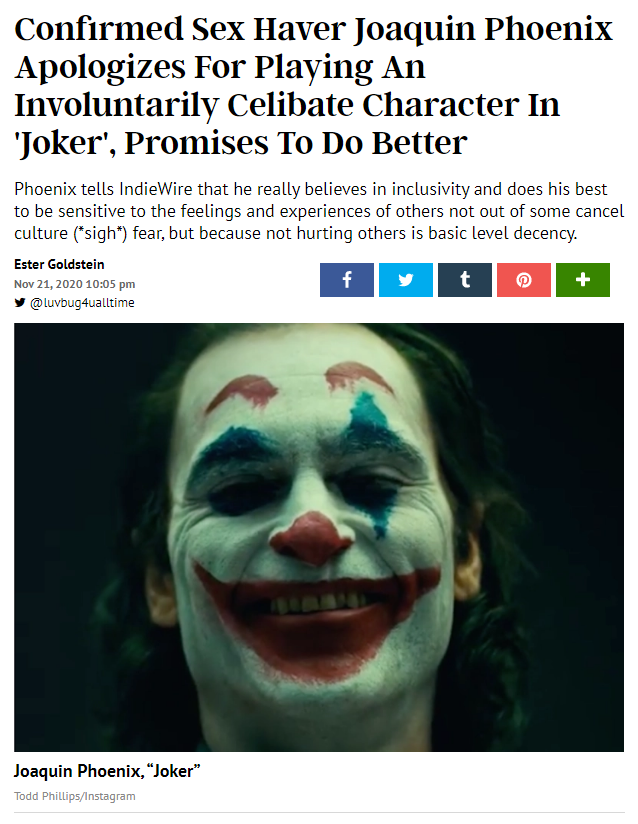Open author Ester Goldstein's profile
The image size is (638, 824).
(x=59, y=264)
